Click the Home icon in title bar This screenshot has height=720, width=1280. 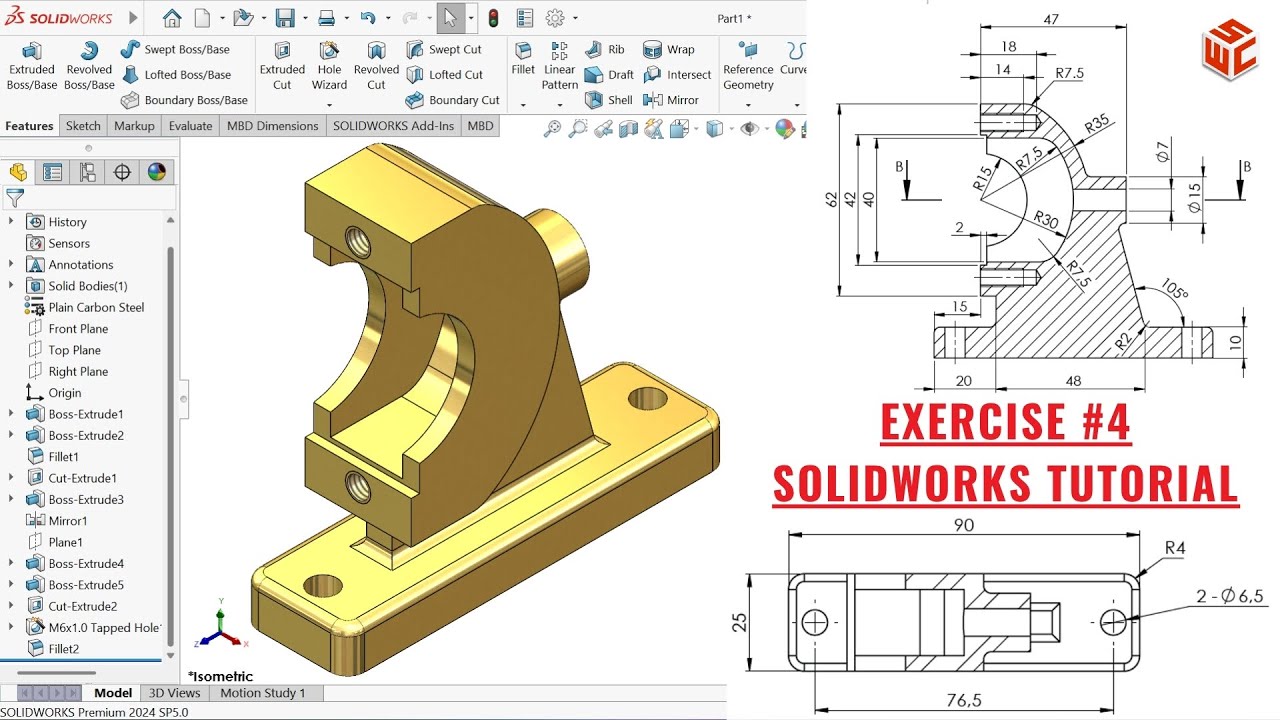[x=172, y=17]
